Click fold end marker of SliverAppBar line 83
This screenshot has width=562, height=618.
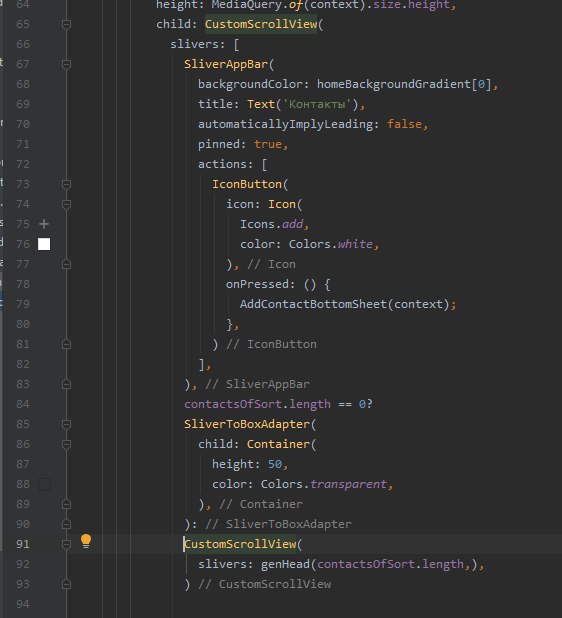pos(66,384)
